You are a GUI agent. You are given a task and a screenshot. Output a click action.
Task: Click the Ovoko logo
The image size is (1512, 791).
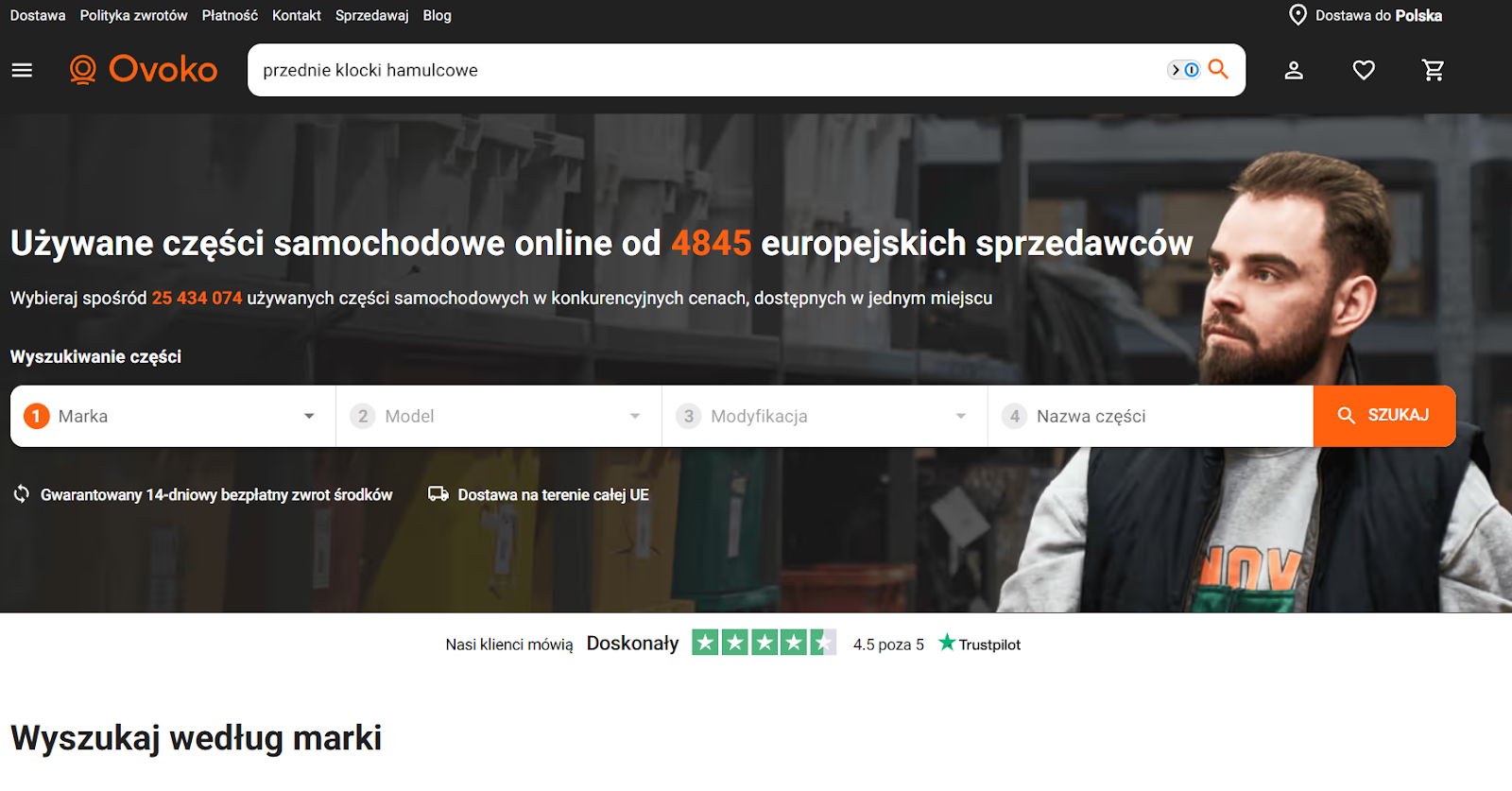click(144, 69)
